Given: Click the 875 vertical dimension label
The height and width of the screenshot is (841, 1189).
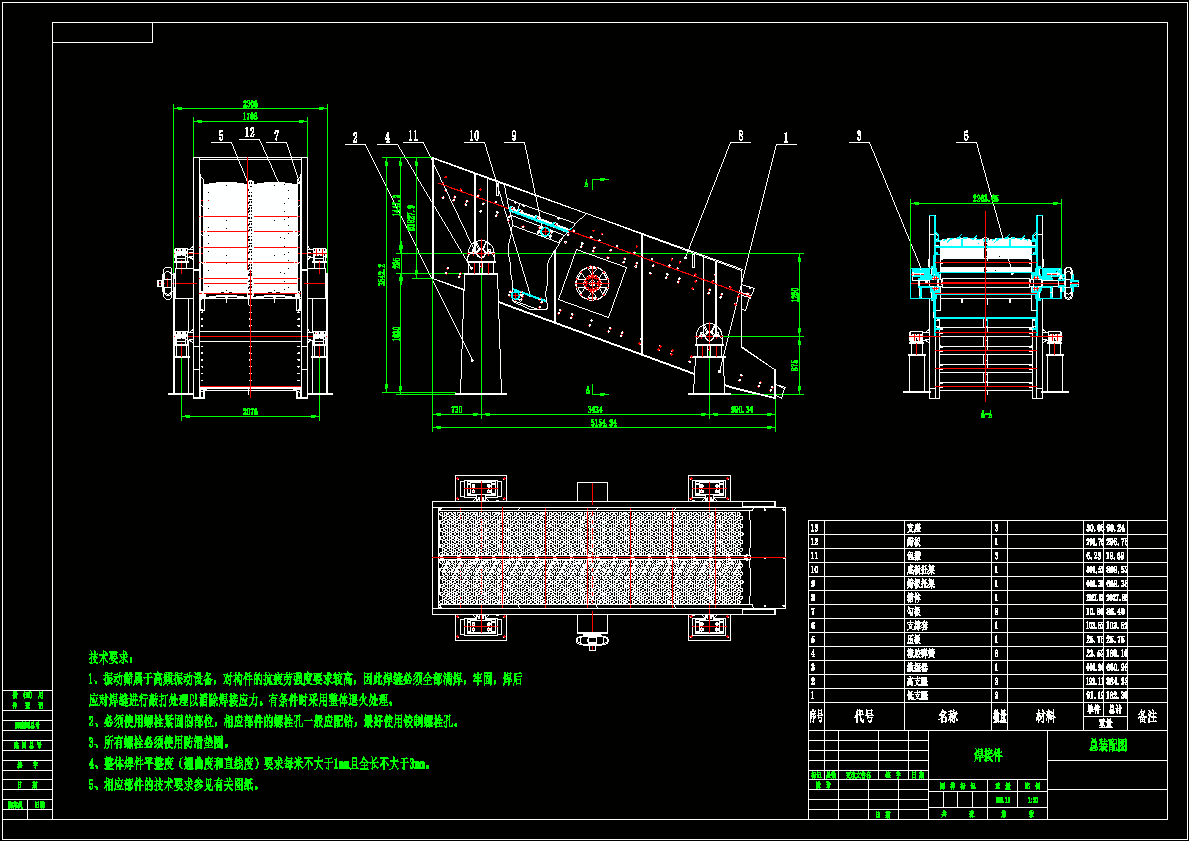Looking at the screenshot, I should [x=795, y=365].
